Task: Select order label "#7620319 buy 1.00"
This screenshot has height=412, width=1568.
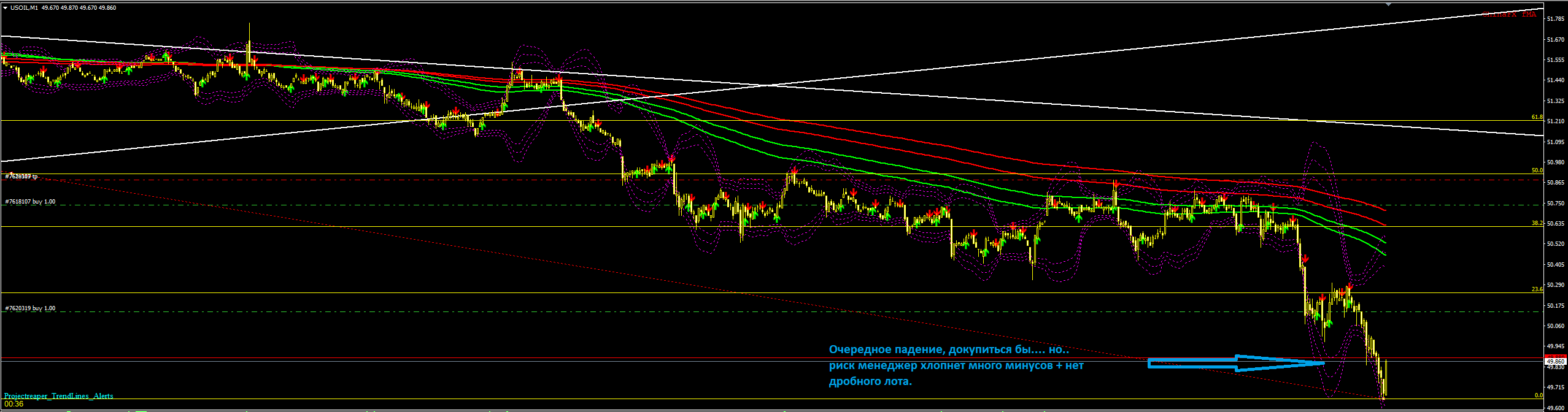Action: pos(30,308)
